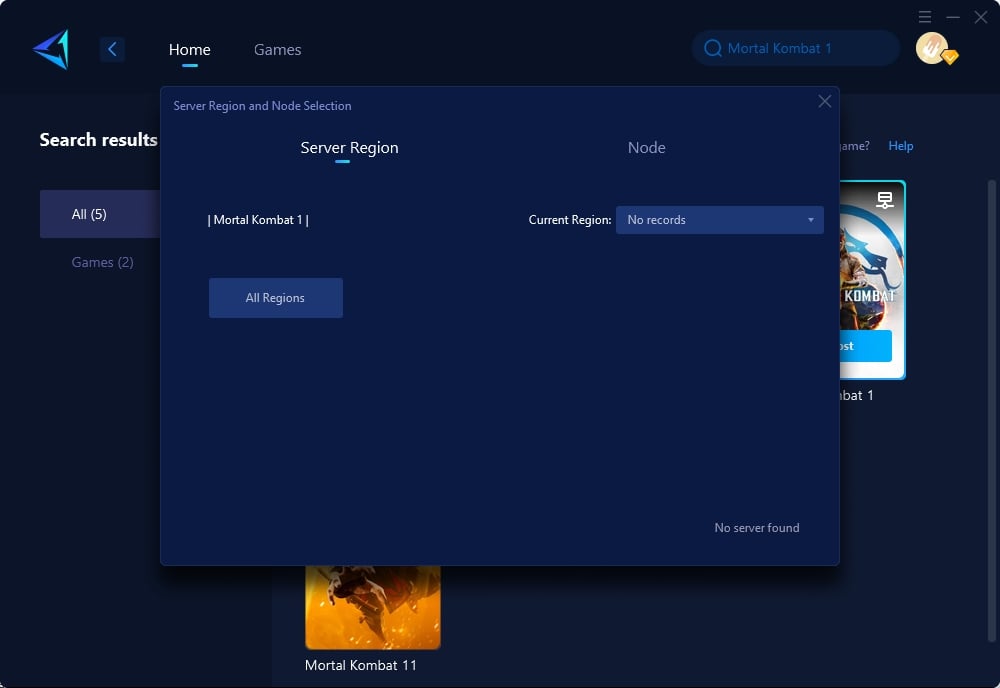Open the Mortal Kombat 1 cover thumbnail
This screenshot has height=688, width=1000.
pyautogui.click(x=871, y=279)
